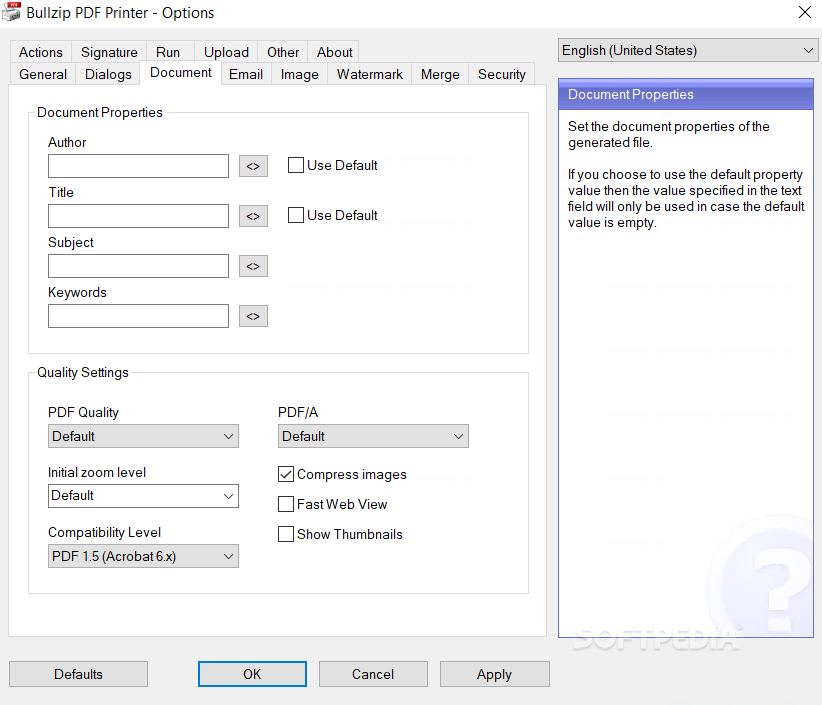Close the Options window
The width and height of the screenshot is (822, 705).
[805, 12]
